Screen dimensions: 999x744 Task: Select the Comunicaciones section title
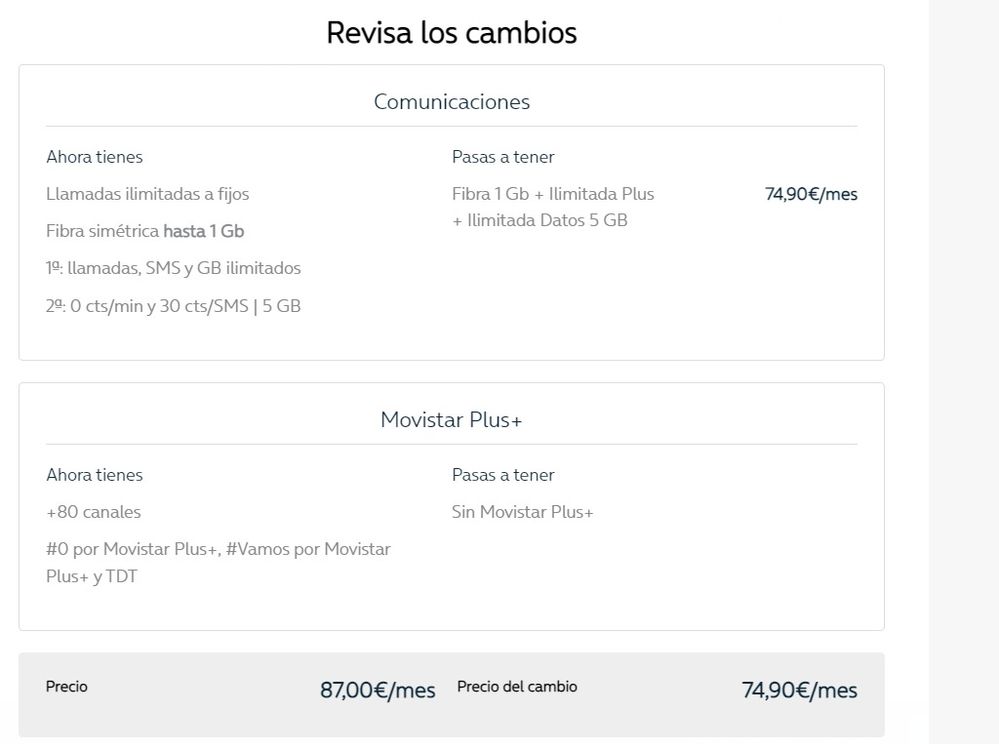tap(451, 101)
